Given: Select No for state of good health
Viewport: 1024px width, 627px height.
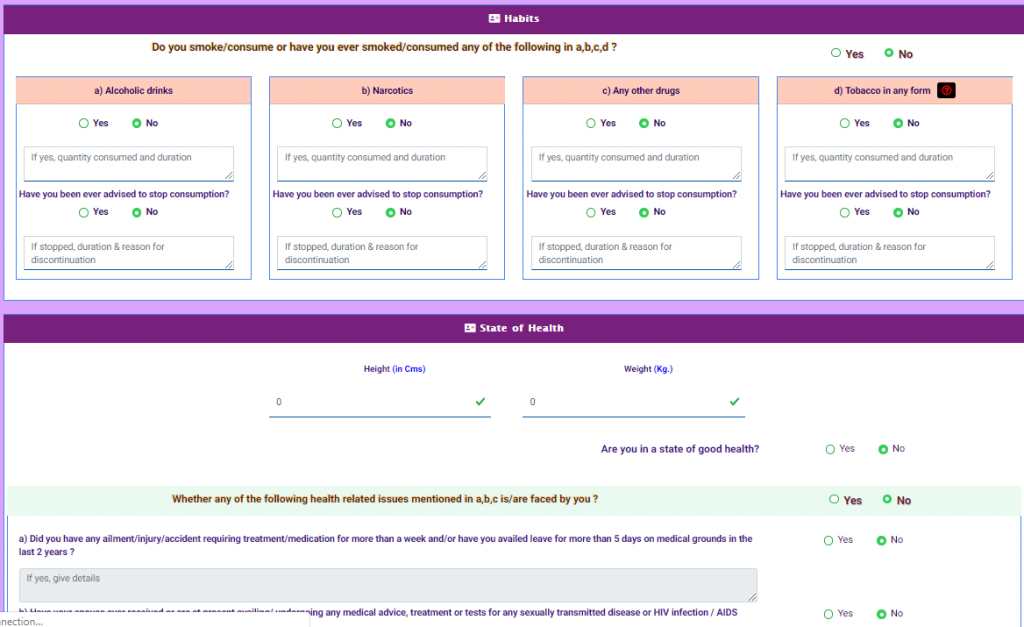Looking at the screenshot, I should [883, 449].
